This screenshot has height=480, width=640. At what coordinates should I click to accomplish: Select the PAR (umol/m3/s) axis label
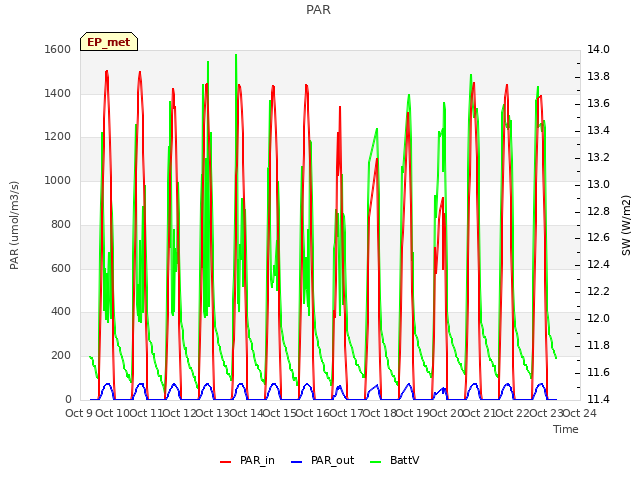(x=14, y=225)
